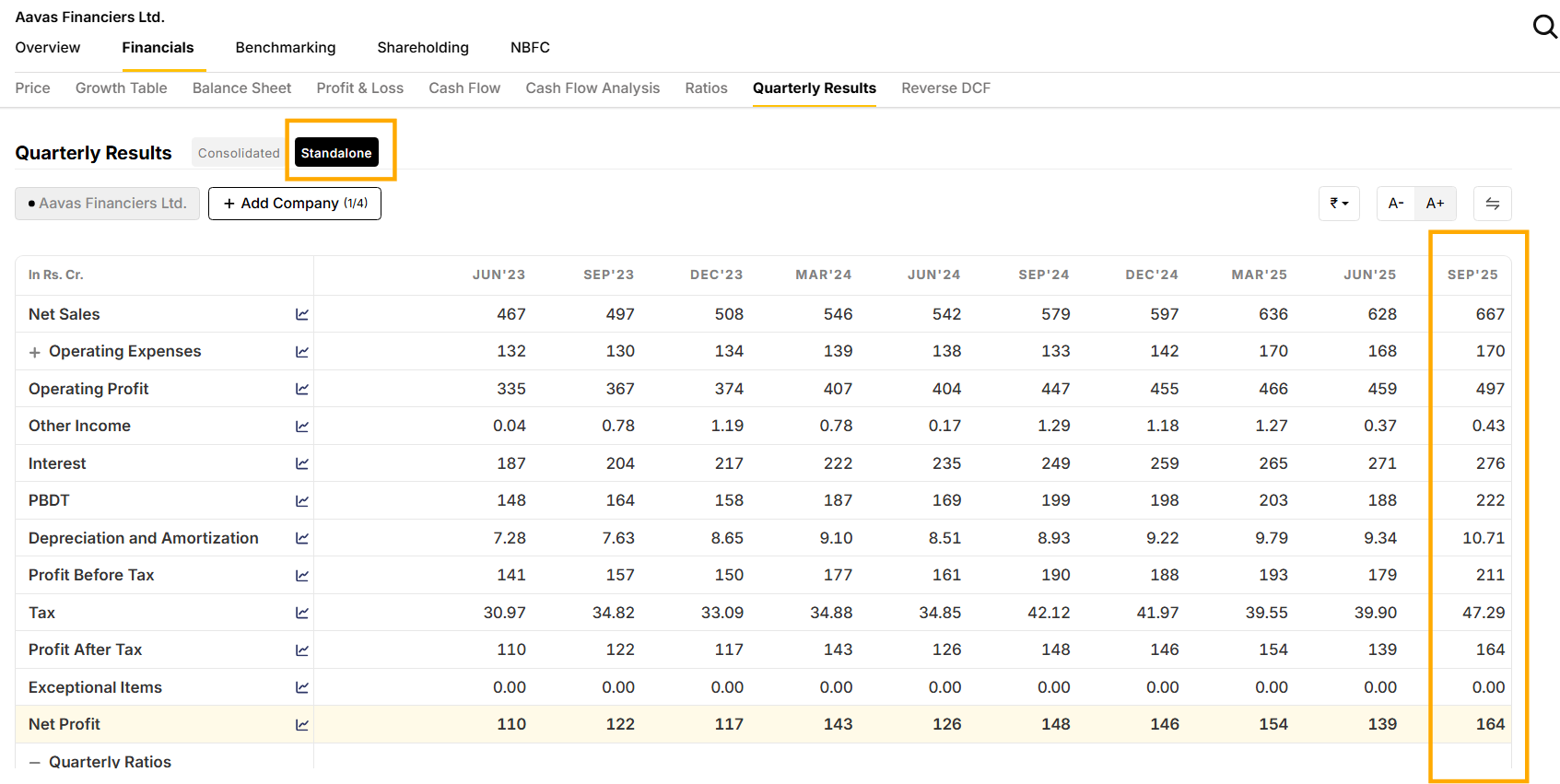Click the Net Profit chart icon

coord(301,725)
